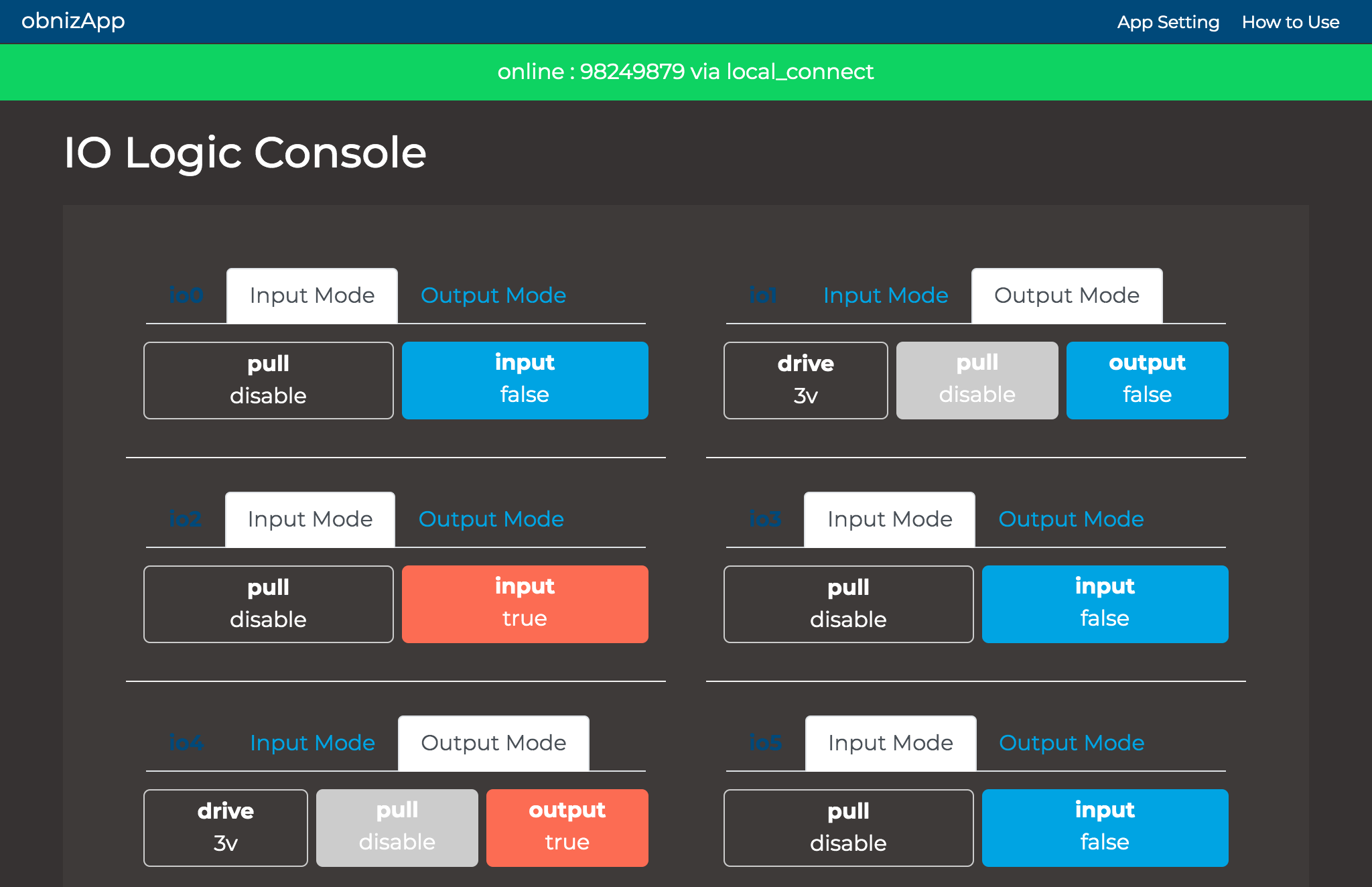Switch io4 to Input Mode tab
The image size is (1372, 887).
[312, 743]
